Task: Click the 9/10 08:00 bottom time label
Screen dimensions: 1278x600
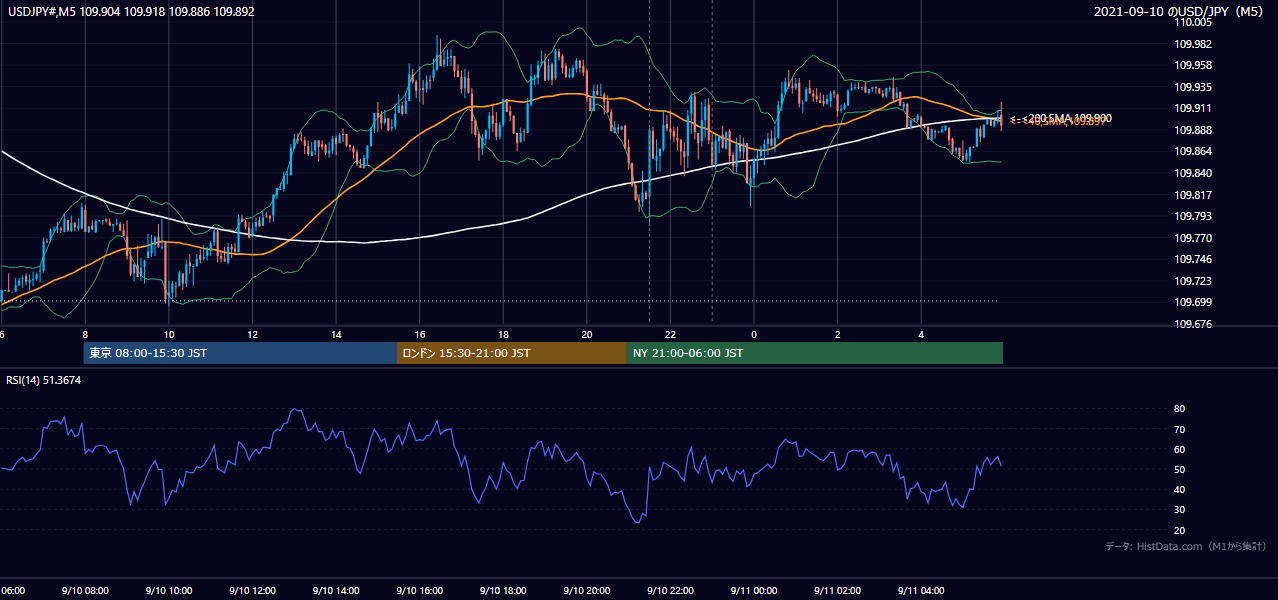Action: click(x=85, y=591)
